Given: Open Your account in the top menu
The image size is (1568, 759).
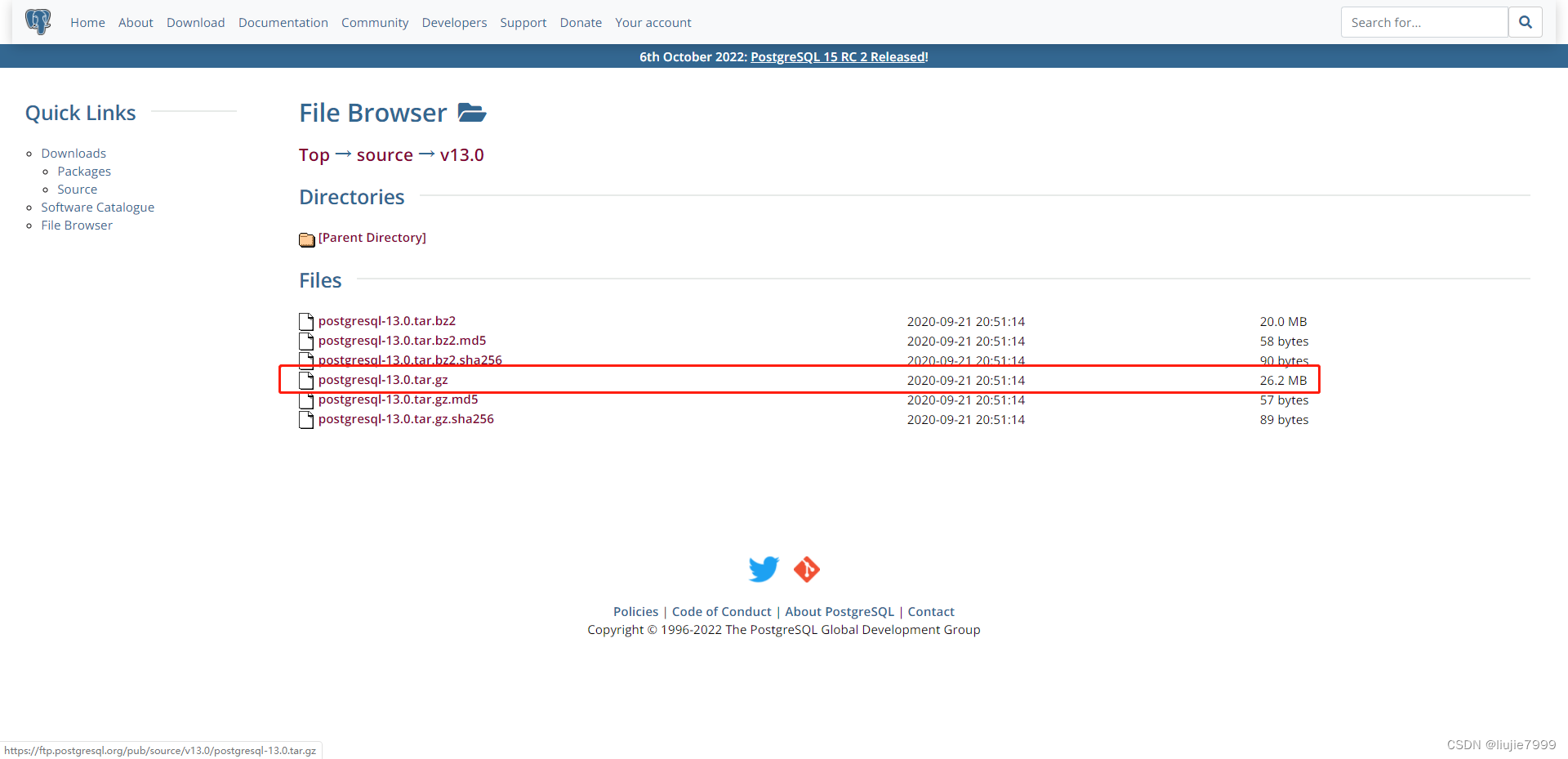Looking at the screenshot, I should pos(653,22).
